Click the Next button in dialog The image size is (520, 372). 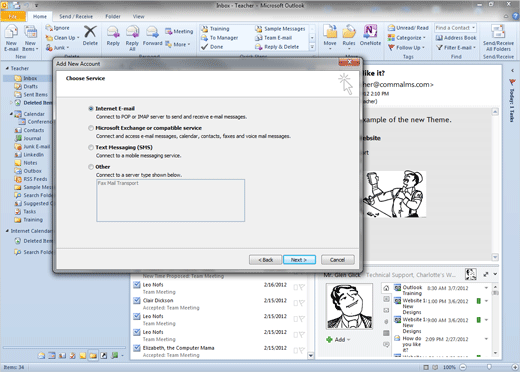pyautogui.click(x=299, y=260)
